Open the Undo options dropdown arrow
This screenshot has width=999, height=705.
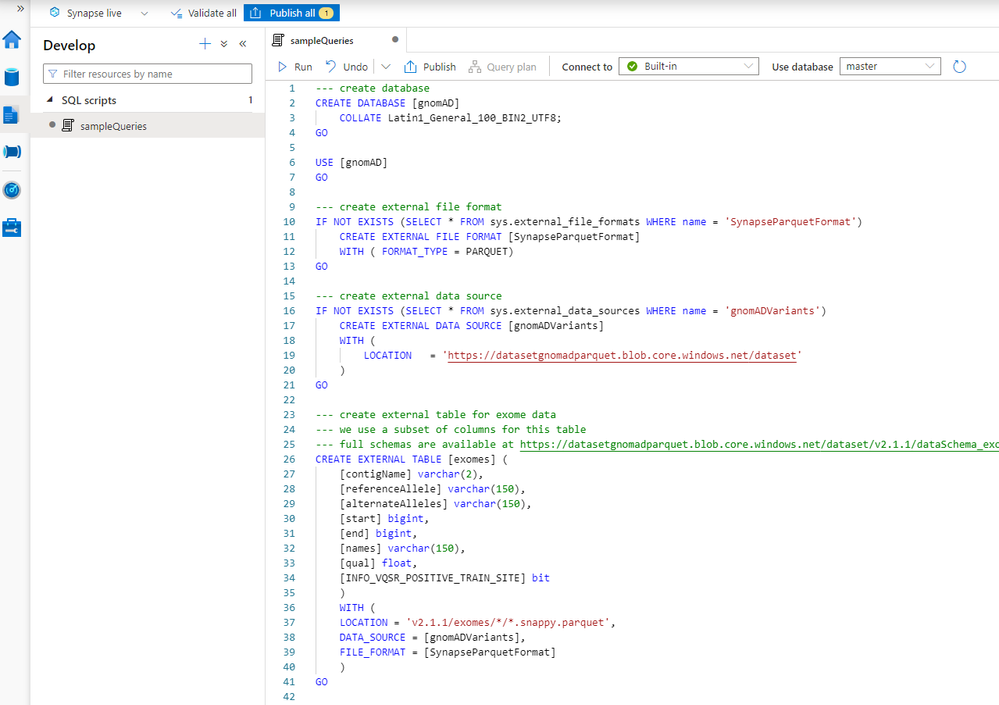386,66
